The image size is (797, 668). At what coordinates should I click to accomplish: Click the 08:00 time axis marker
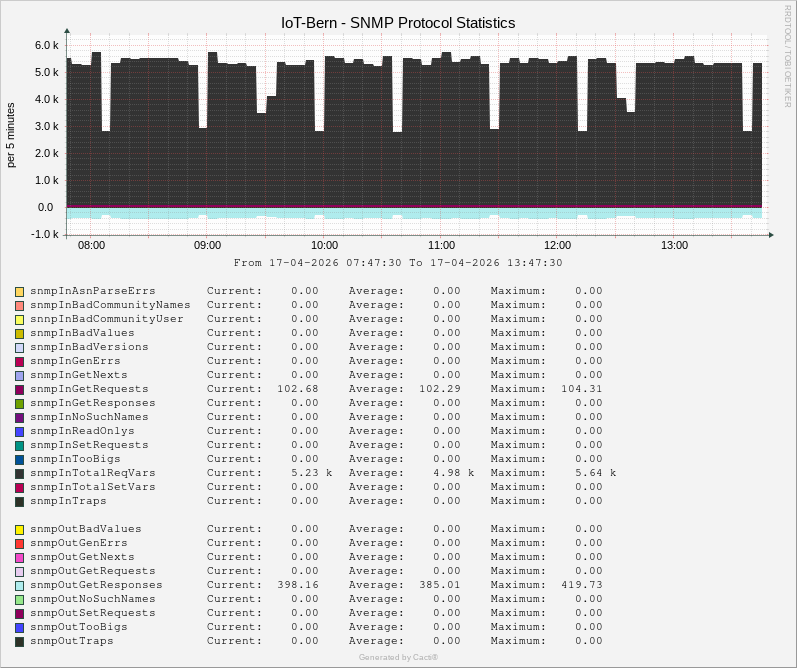pos(91,245)
